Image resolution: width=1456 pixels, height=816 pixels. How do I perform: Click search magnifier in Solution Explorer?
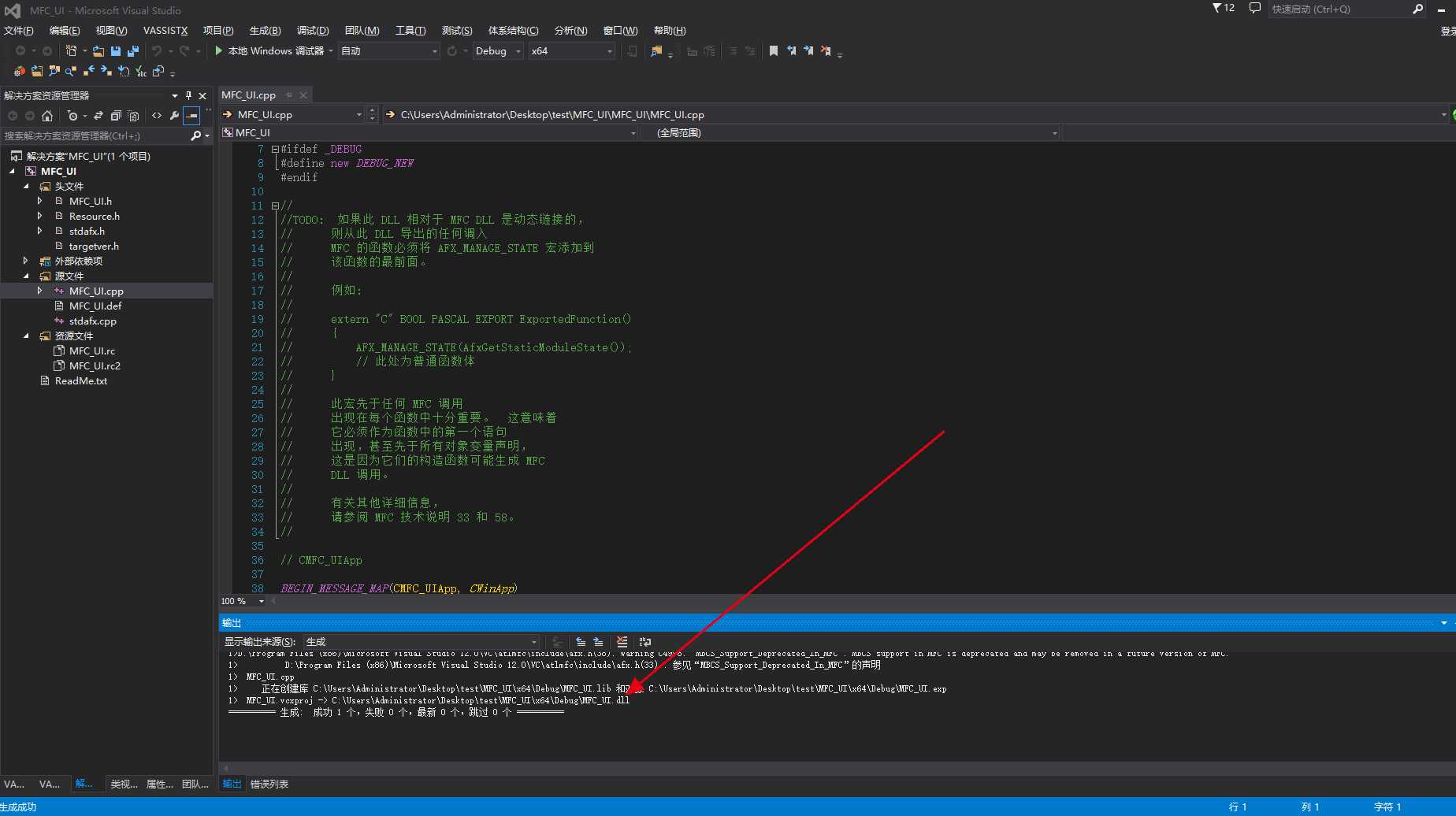pos(196,135)
